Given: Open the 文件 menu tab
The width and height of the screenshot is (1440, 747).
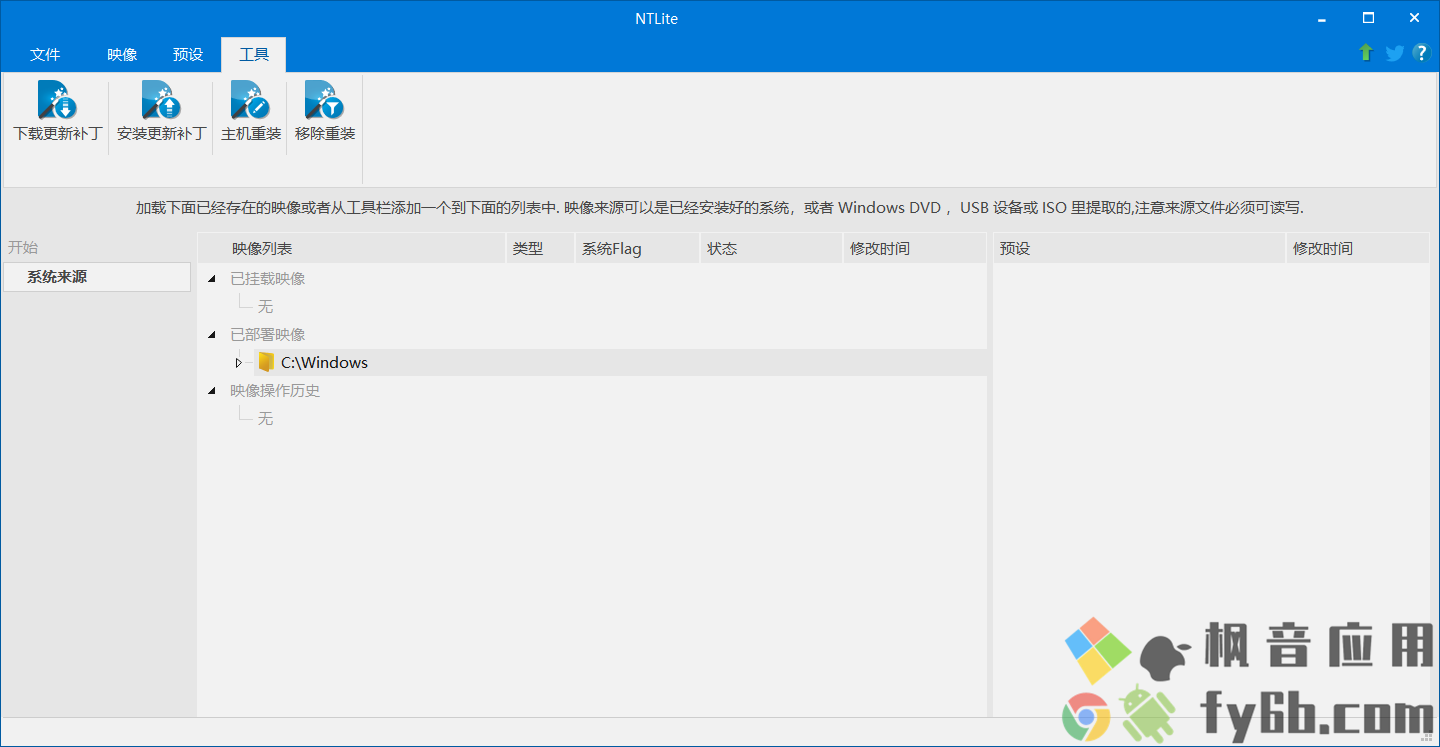Looking at the screenshot, I should click(45, 55).
